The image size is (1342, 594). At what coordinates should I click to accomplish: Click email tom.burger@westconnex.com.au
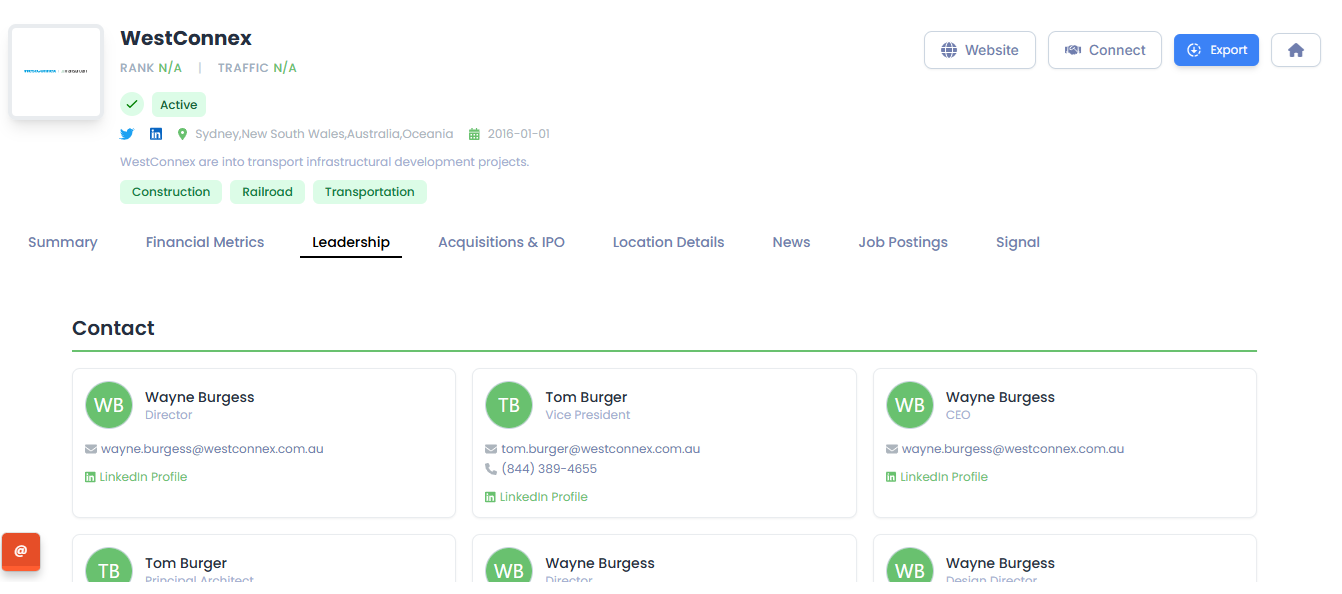[x=601, y=449]
